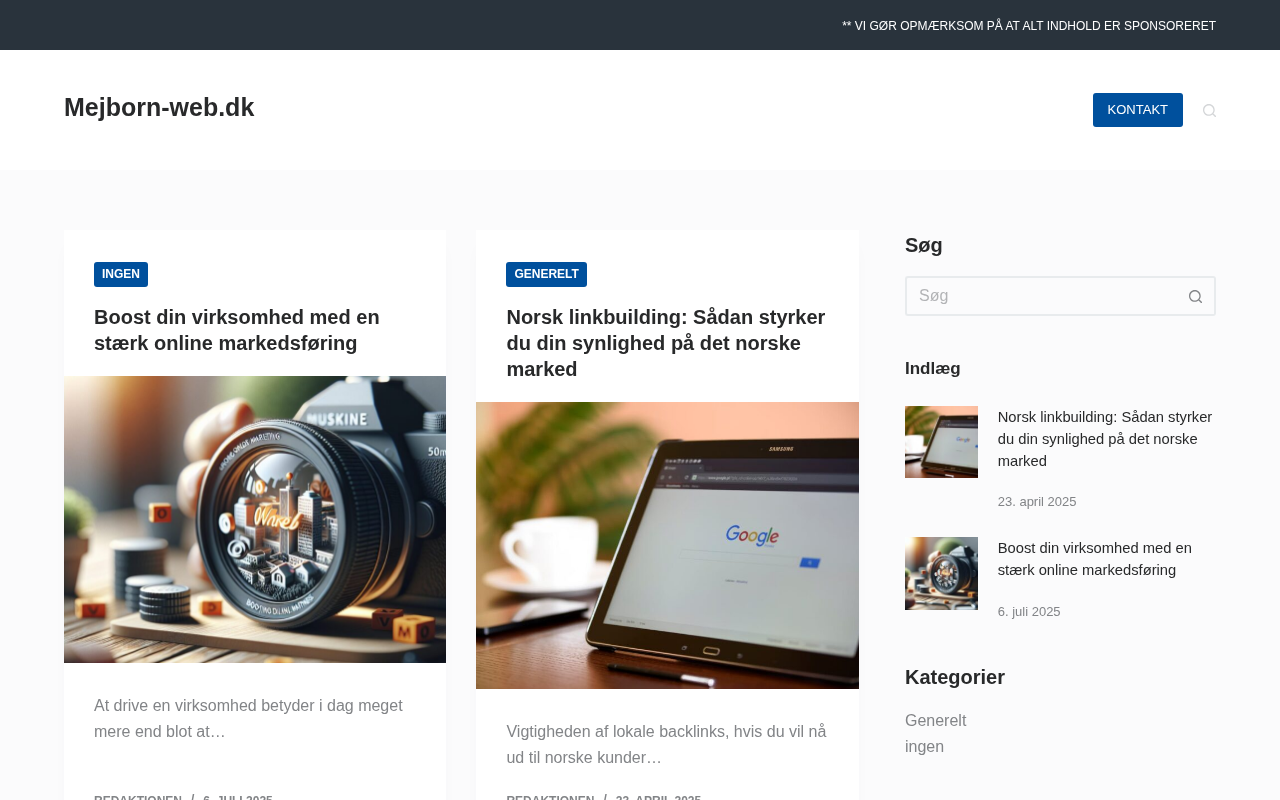
Task: Submit search with sidebar magnifier icon
Action: (1195, 296)
